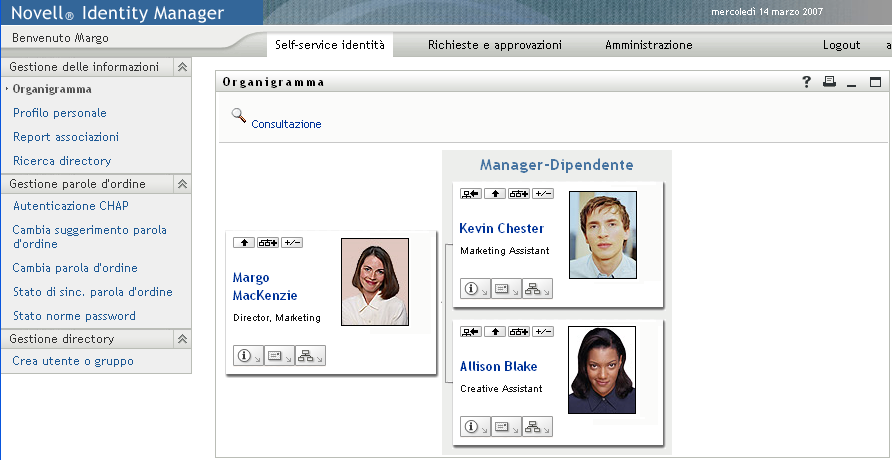The width and height of the screenshot is (892, 460).
Task: Click the 'Director, Marketing' title text
Action: pyautogui.click(x=277, y=318)
